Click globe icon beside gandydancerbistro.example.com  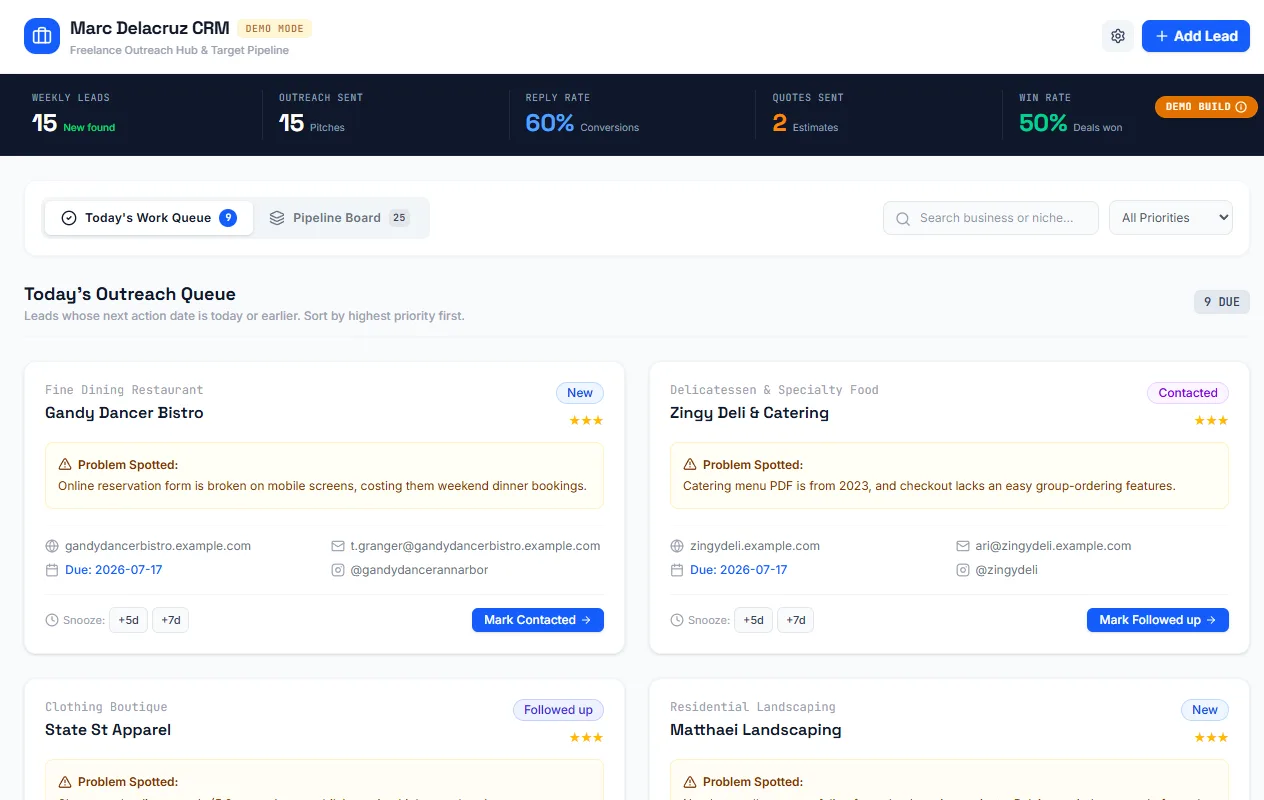tap(52, 546)
